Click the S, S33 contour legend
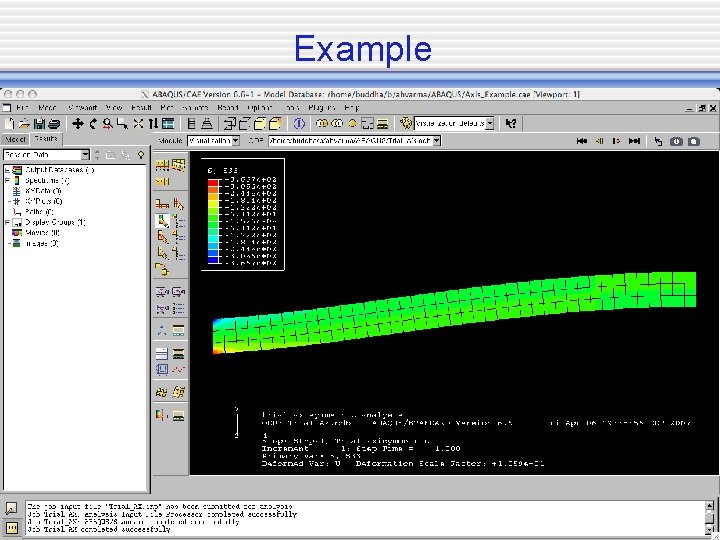 [x=243, y=214]
